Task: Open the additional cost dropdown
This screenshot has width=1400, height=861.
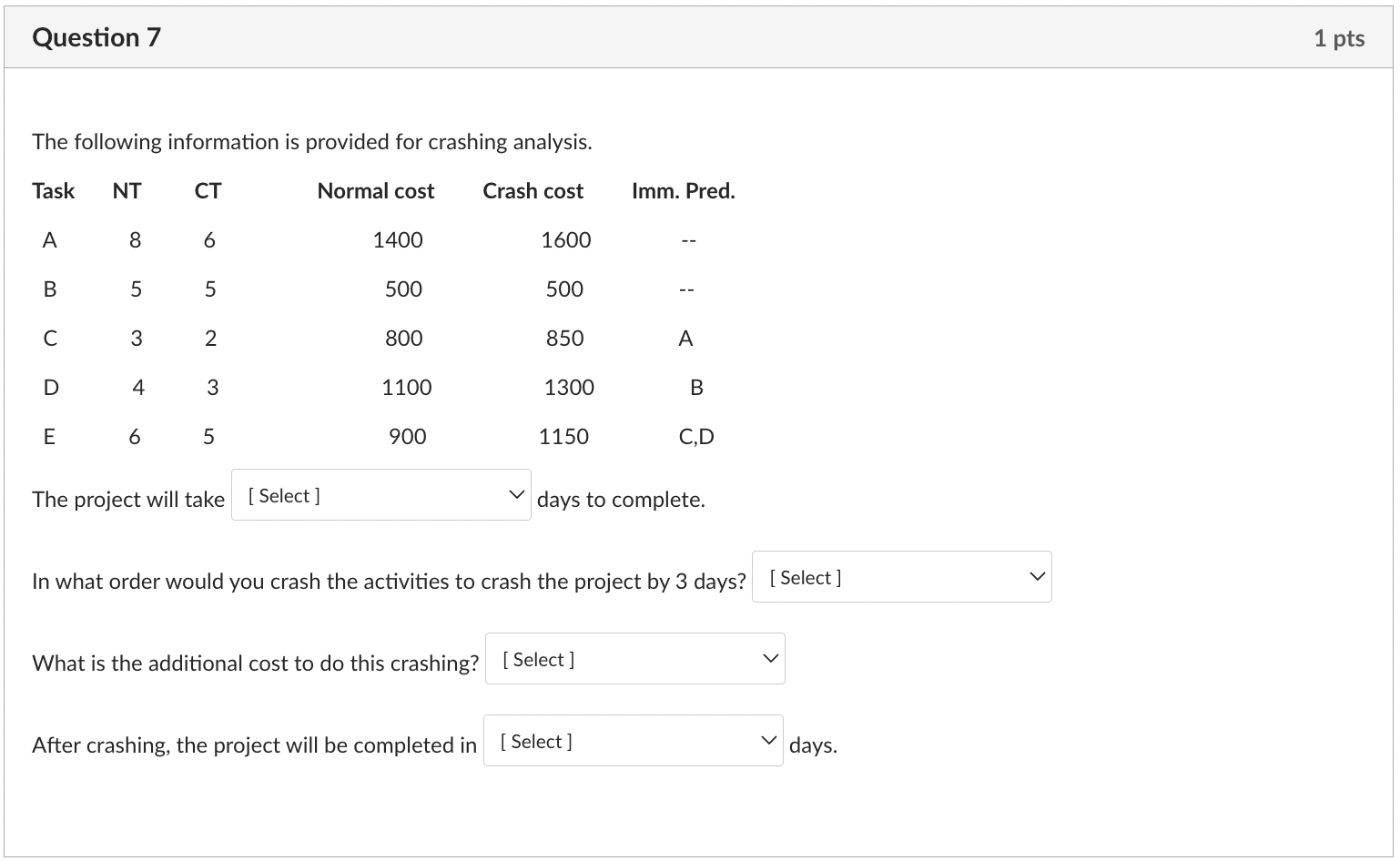Action: (x=634, y=658)
